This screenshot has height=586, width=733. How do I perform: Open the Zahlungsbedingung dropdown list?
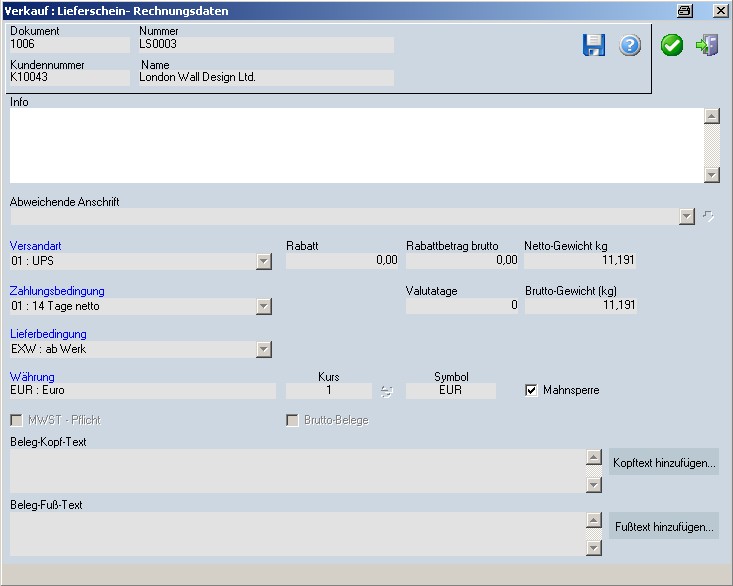pyautogui.click(x=264, y=306)
